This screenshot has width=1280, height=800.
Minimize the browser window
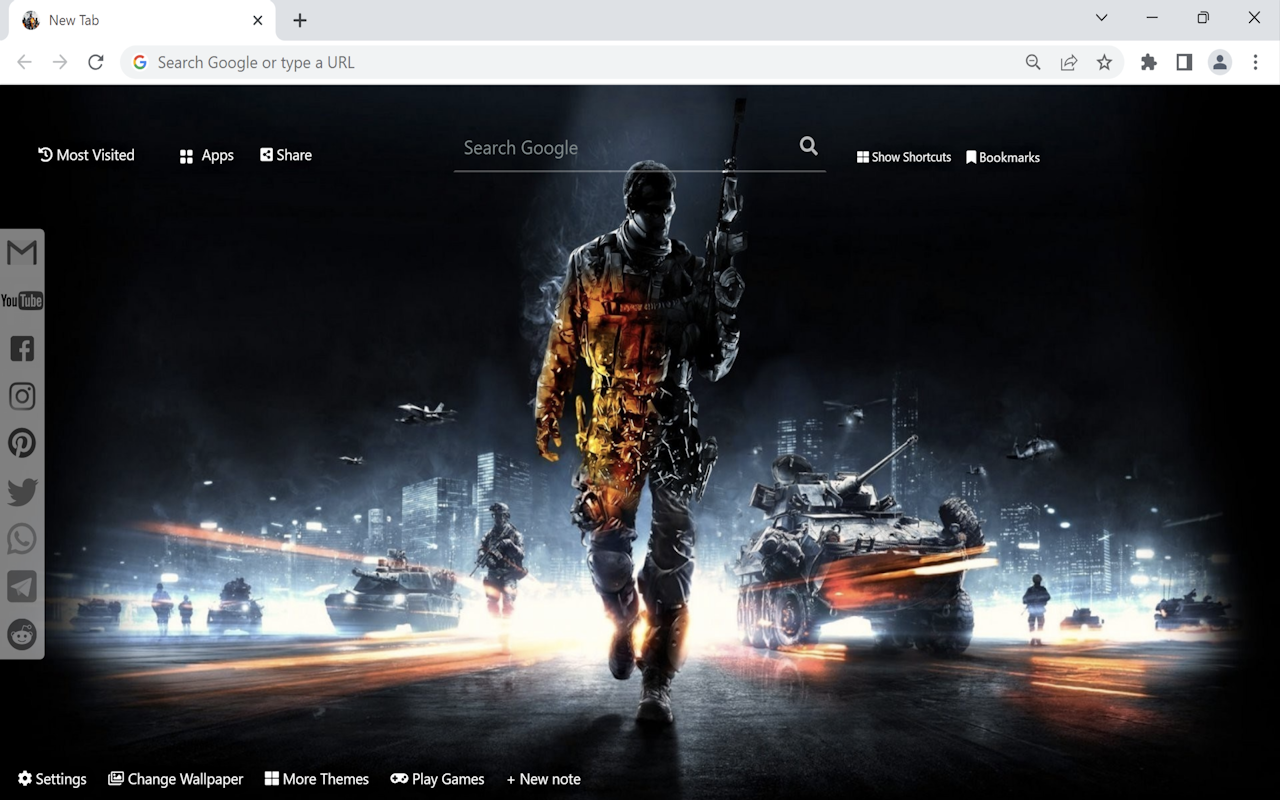(x=1153, y=18)
